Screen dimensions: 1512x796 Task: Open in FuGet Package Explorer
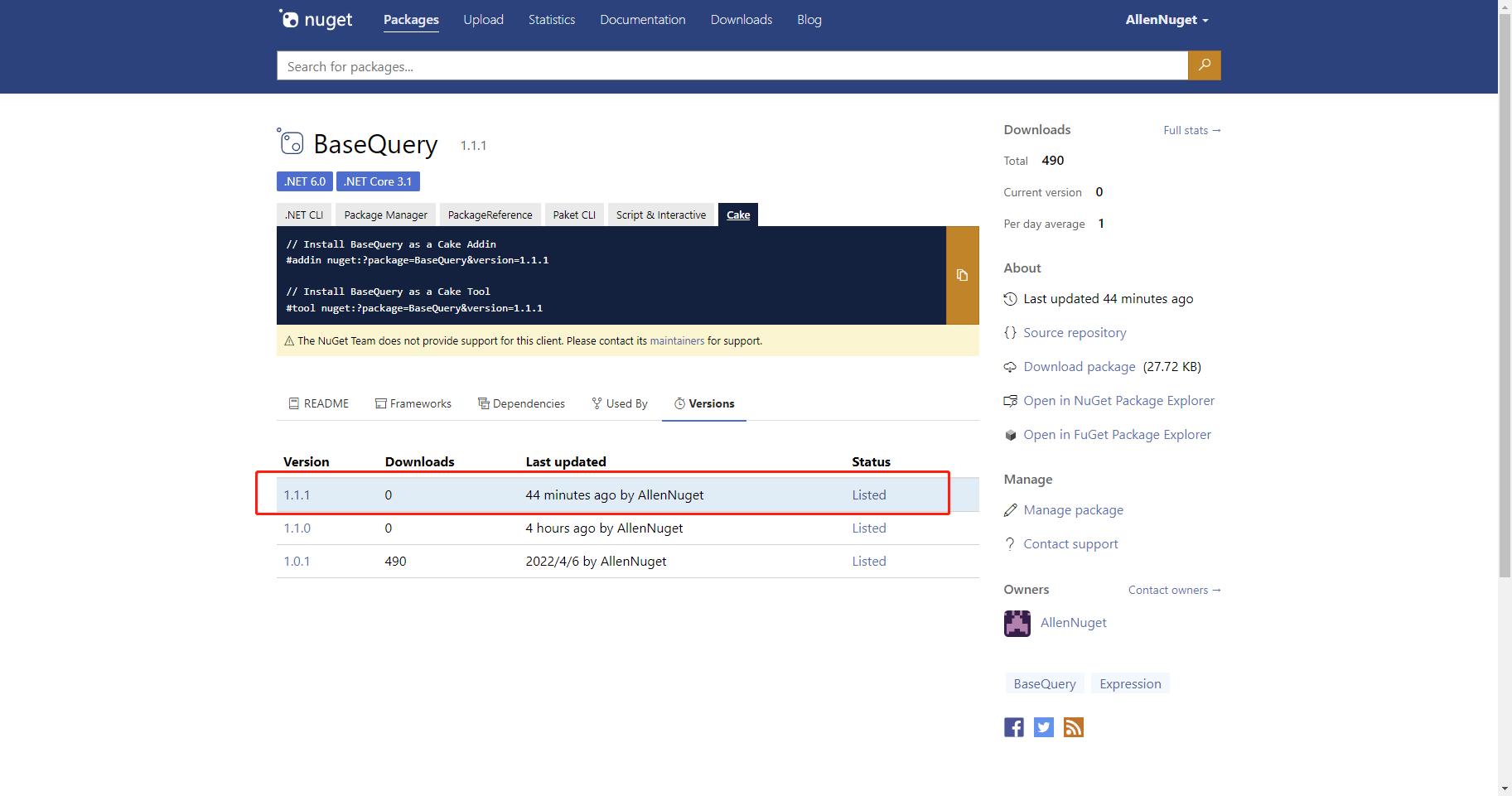pos(1117,434)
